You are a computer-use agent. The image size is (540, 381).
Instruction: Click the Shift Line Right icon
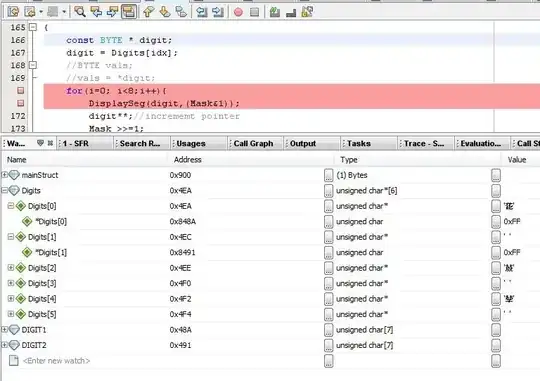pyautogui.click(x=218, y=12)
